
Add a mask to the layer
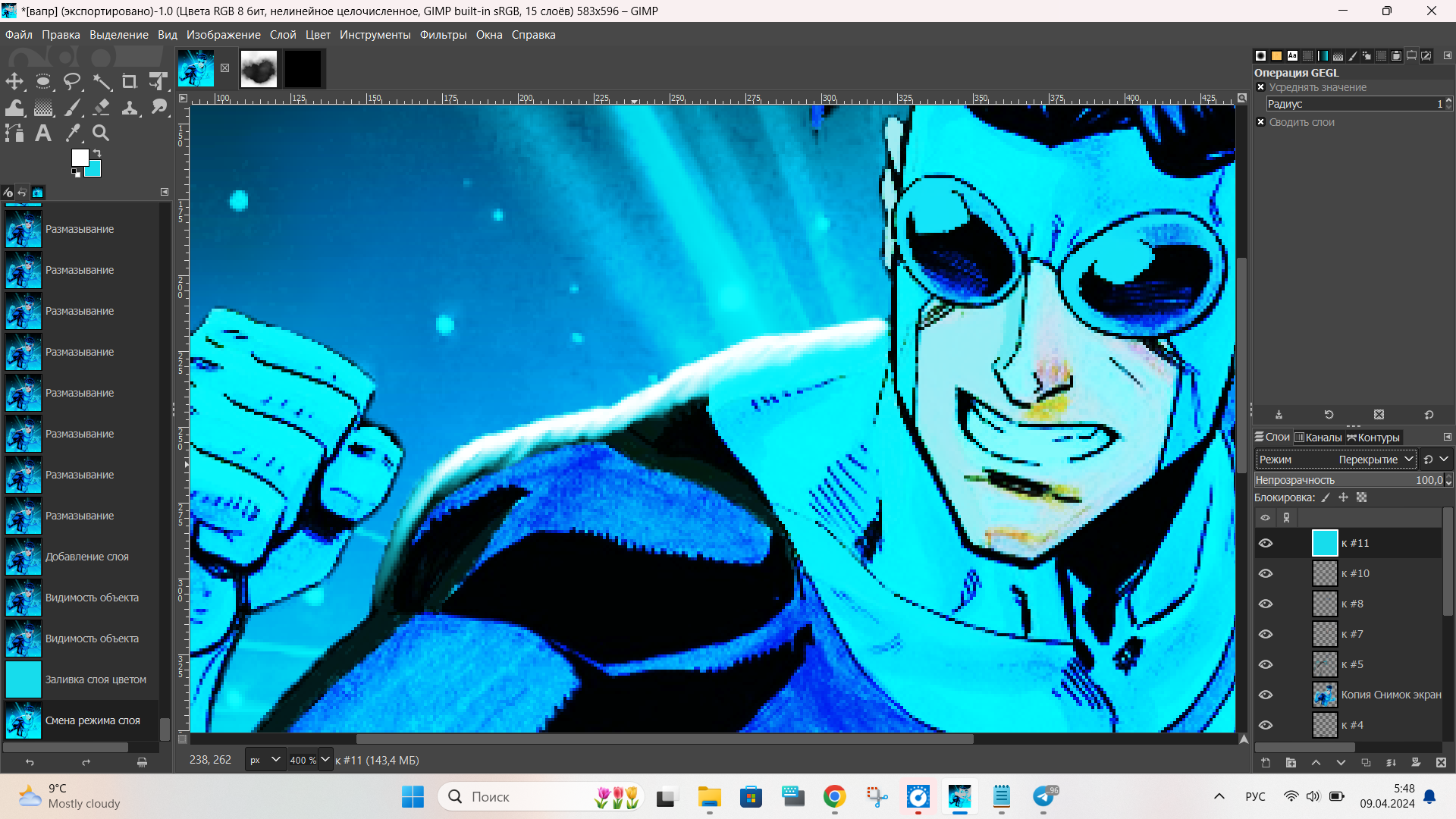point(1416,763)
